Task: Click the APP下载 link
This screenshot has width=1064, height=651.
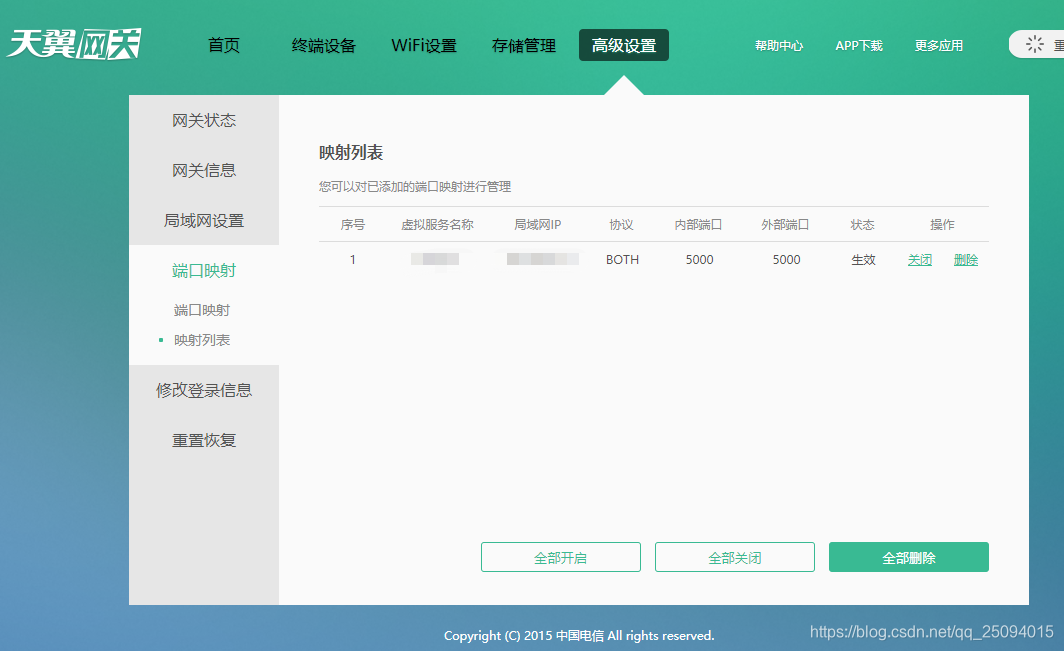Action: coord(858,44)
